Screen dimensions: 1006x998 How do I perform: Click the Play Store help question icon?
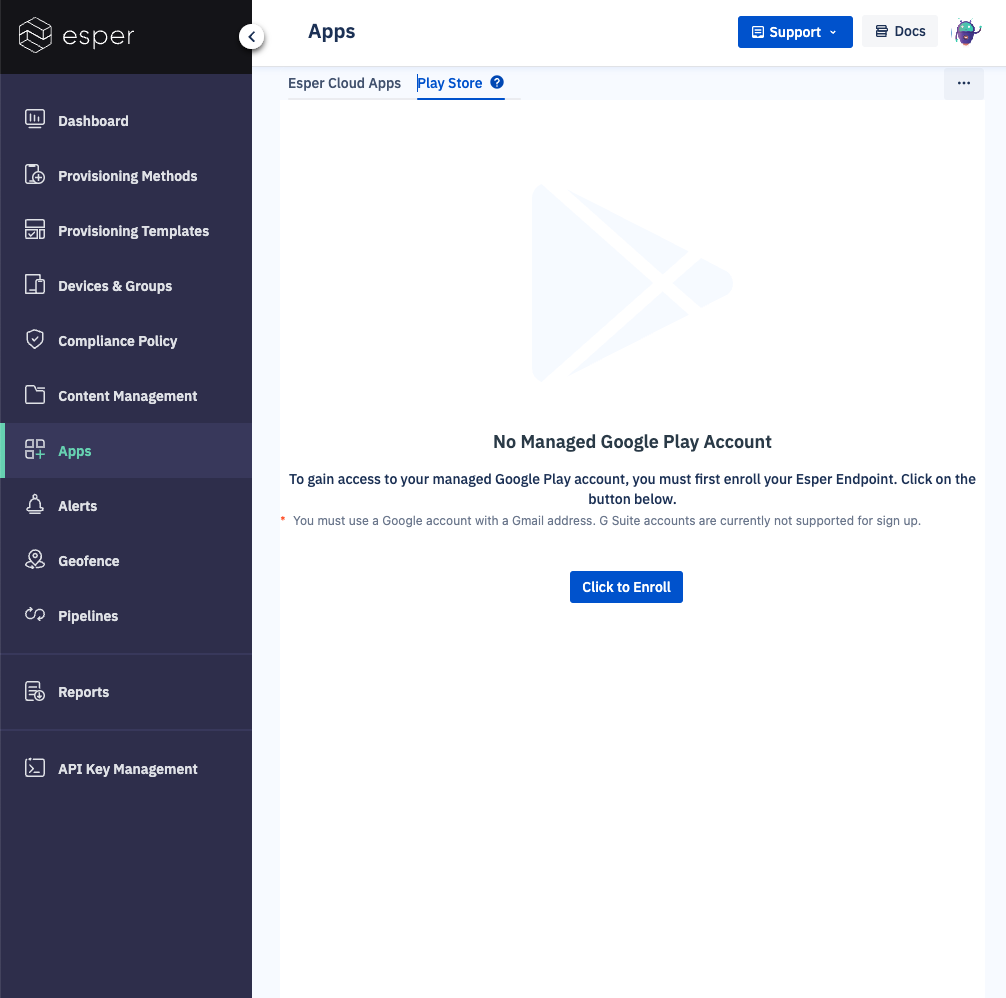click(497, 82)
